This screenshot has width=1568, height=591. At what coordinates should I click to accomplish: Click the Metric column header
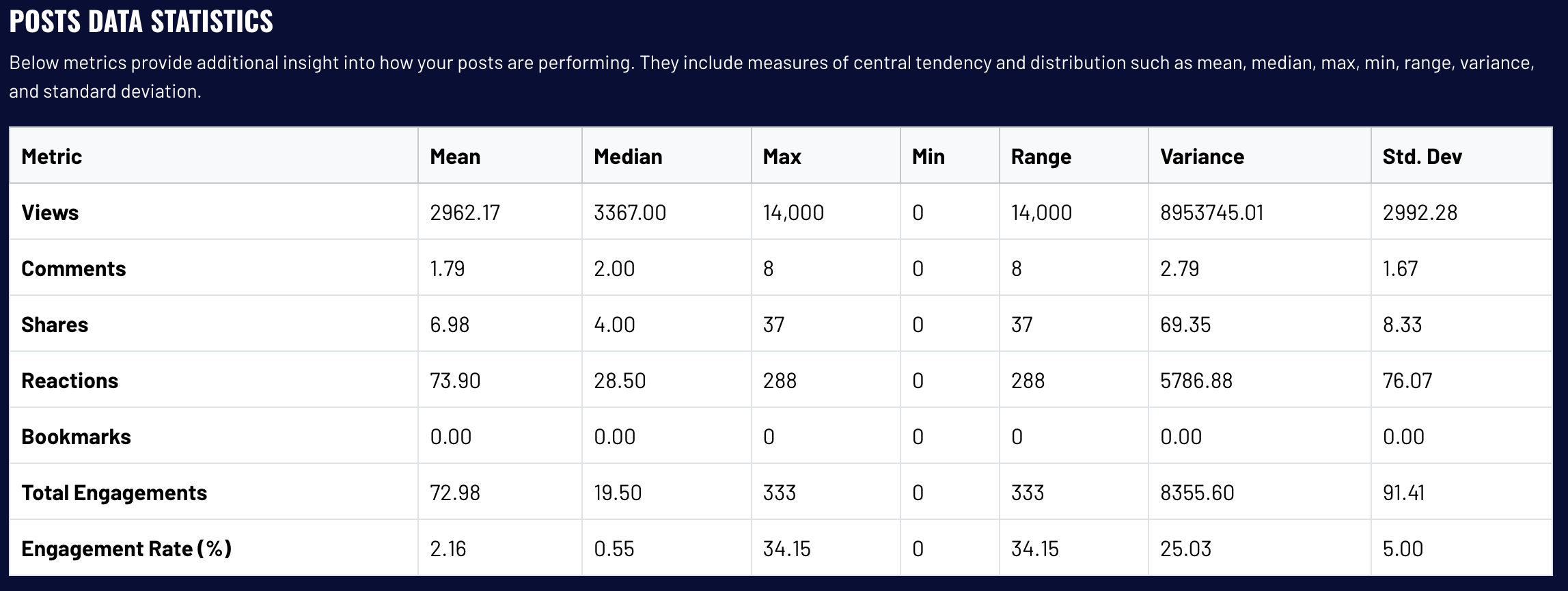52,156
